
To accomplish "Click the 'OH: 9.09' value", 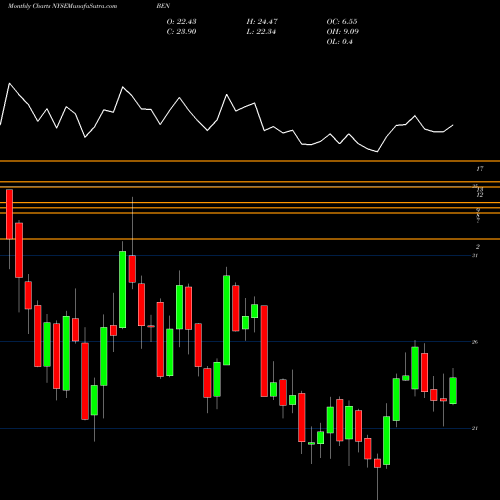I will click(342, 32).
